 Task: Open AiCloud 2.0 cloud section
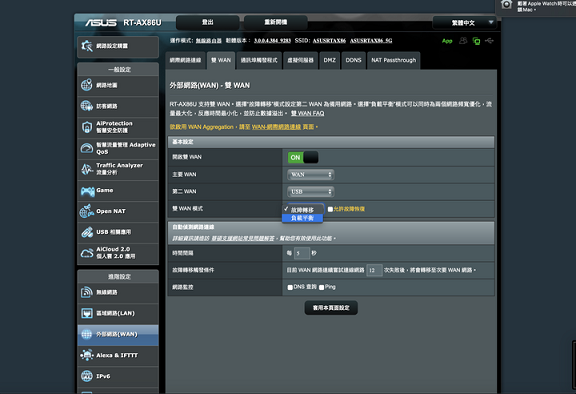pyautogui.click(x=118, y=253)
